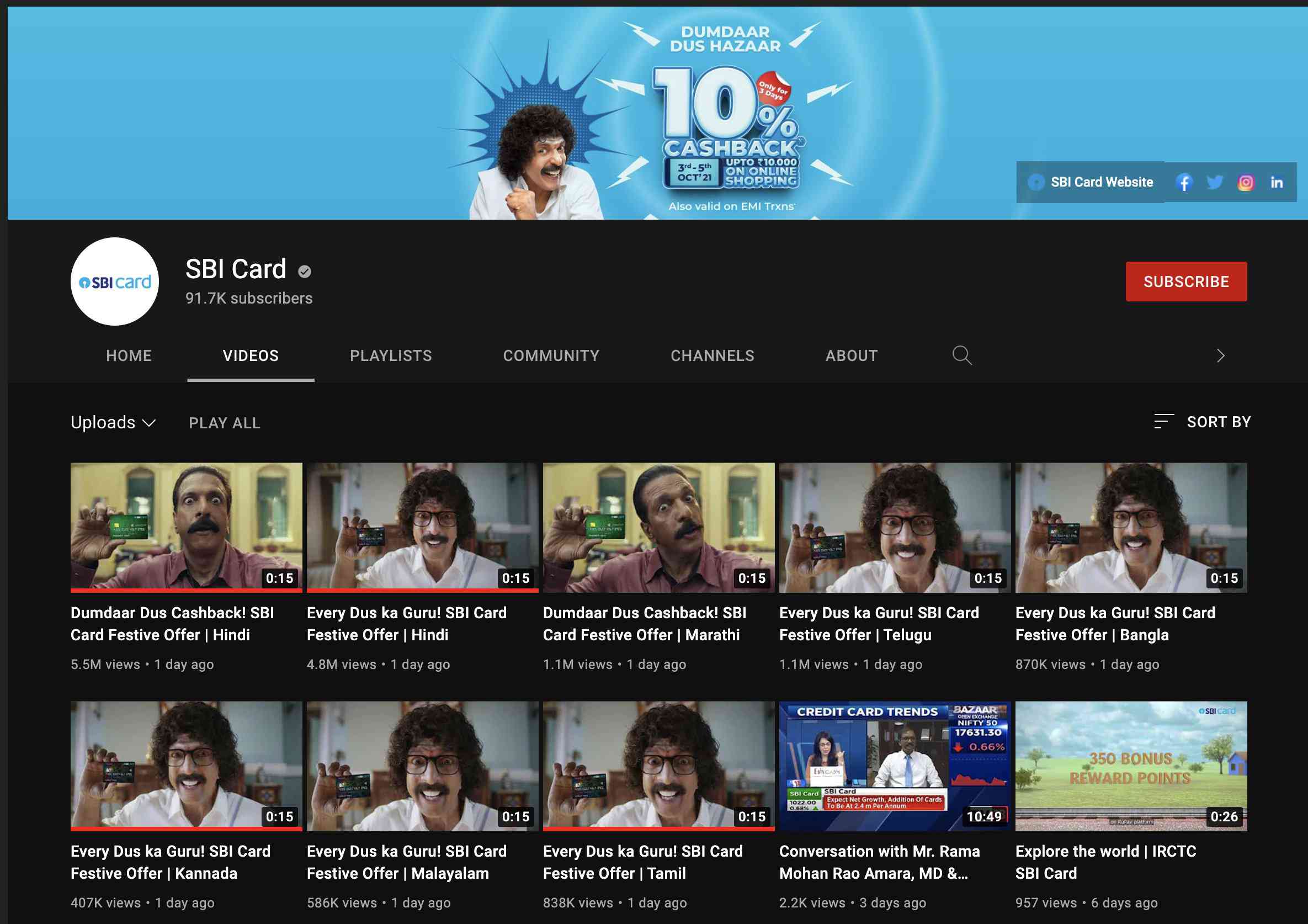
Task: Open the Facebook icon in the banner
Action: 1184,182
